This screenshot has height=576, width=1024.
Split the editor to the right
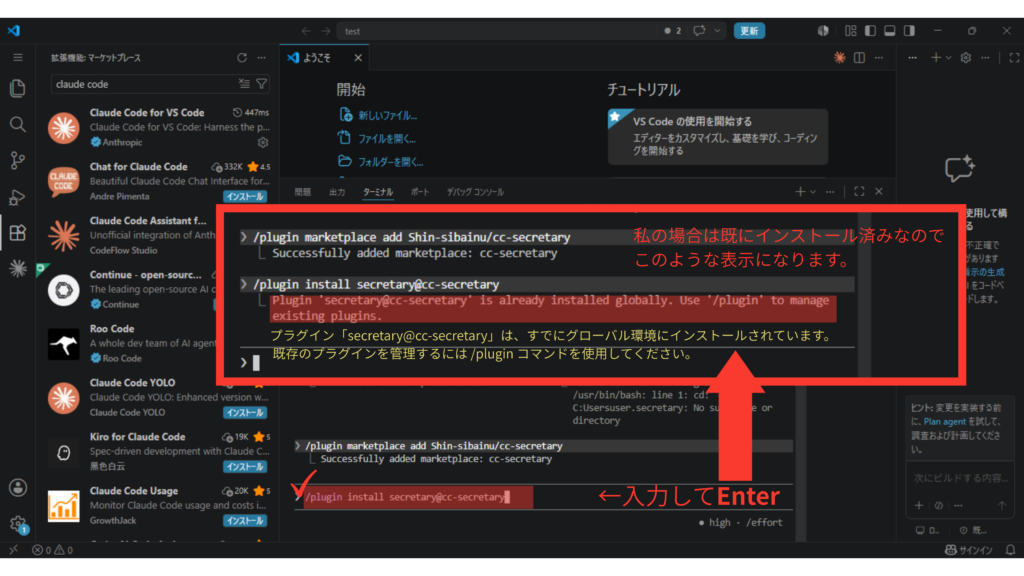859,57
